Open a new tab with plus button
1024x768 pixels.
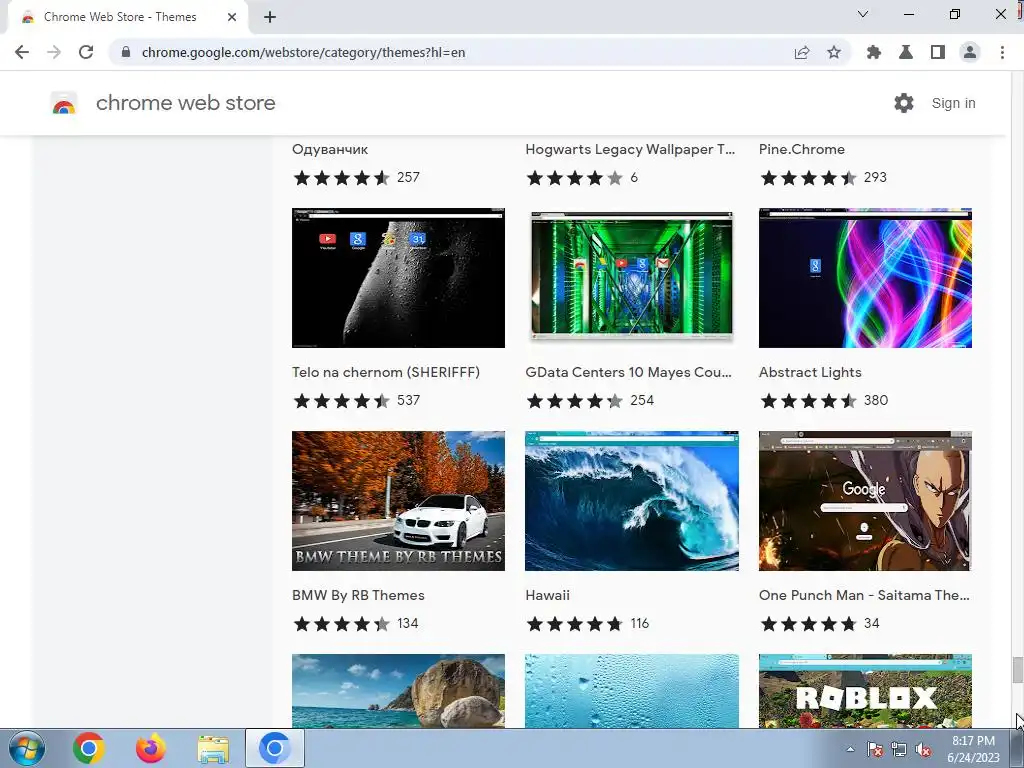coord(270,17)
